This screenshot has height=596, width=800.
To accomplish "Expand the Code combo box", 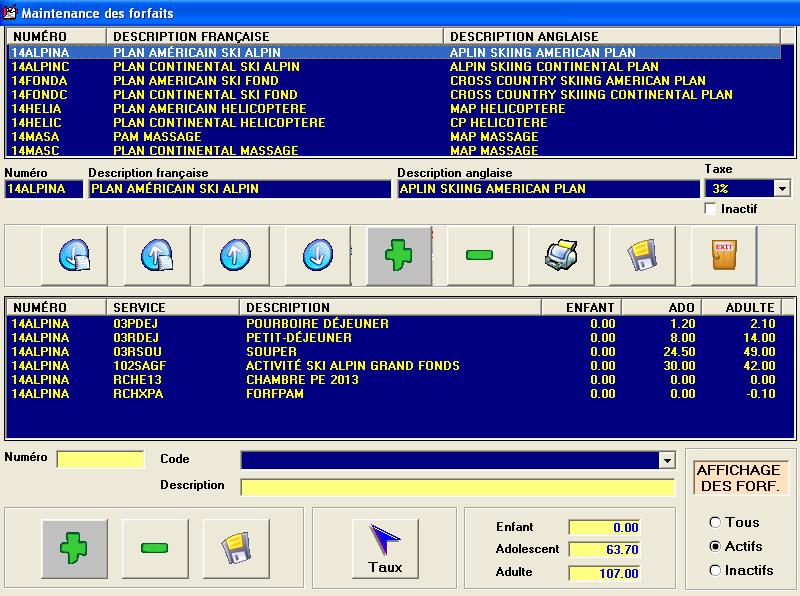I will coord(667,460).
